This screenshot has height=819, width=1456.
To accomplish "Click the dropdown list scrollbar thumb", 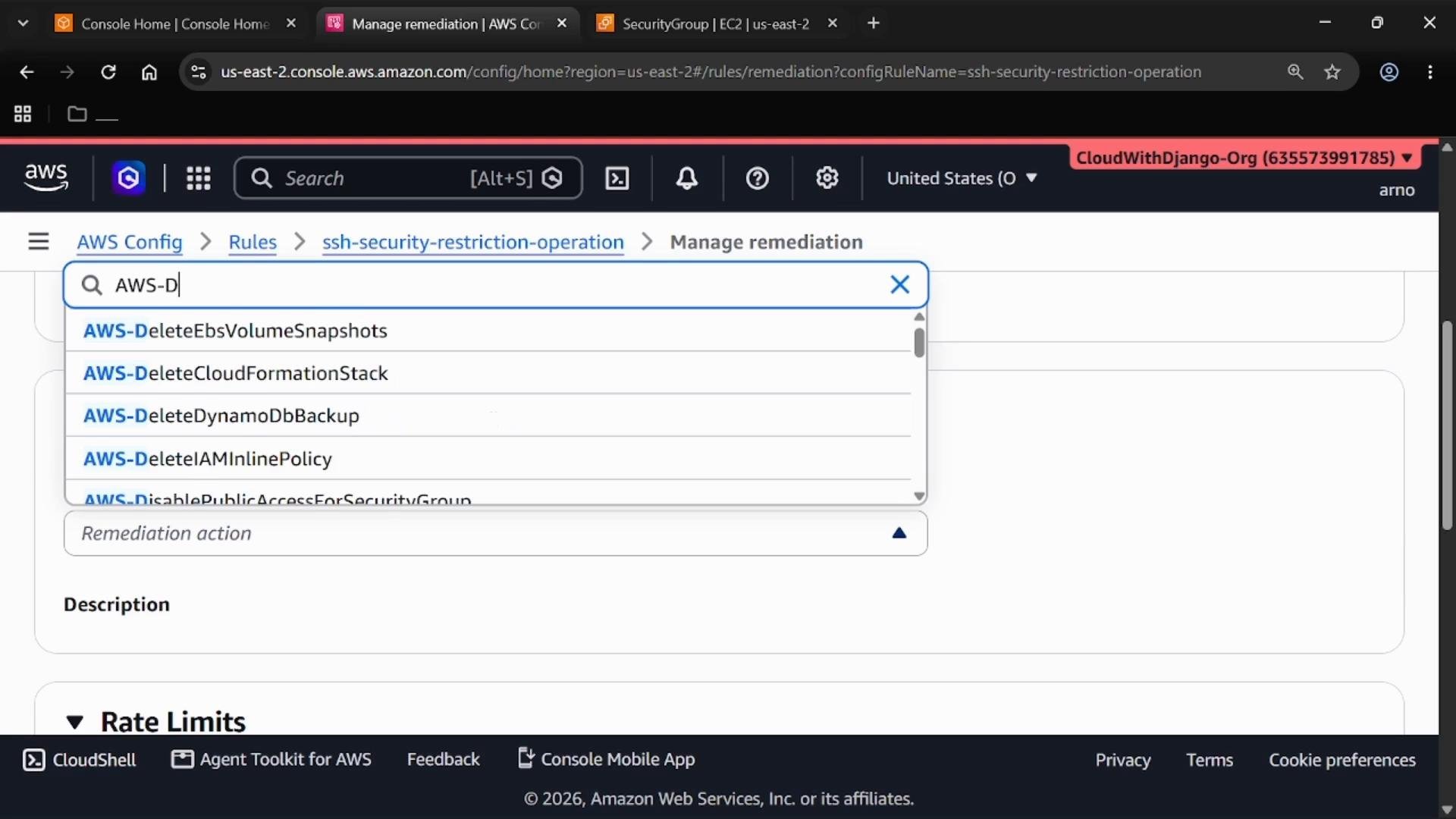I will (919, 343).
